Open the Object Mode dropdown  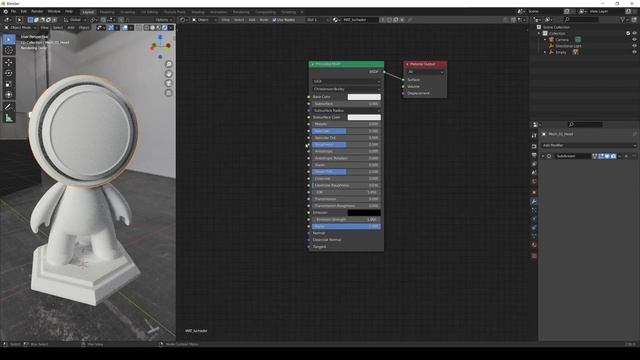coord(20,28)
